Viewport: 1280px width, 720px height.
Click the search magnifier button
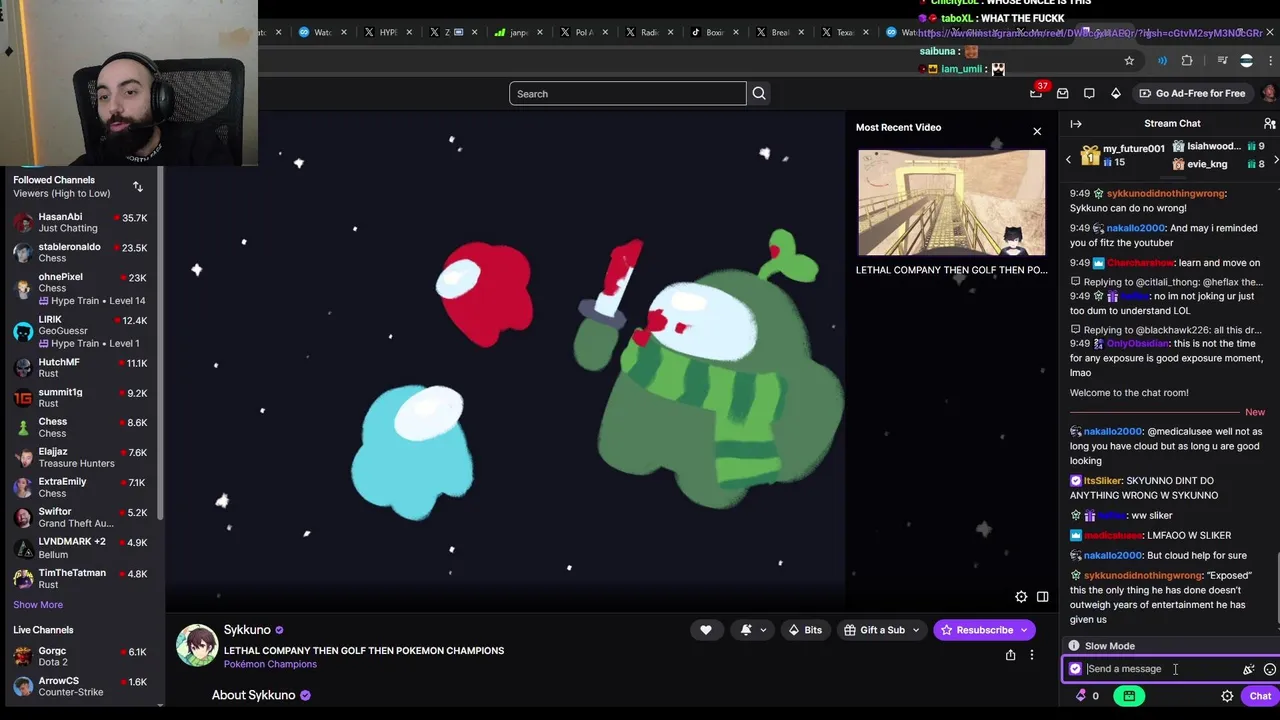tap(759, 94)
